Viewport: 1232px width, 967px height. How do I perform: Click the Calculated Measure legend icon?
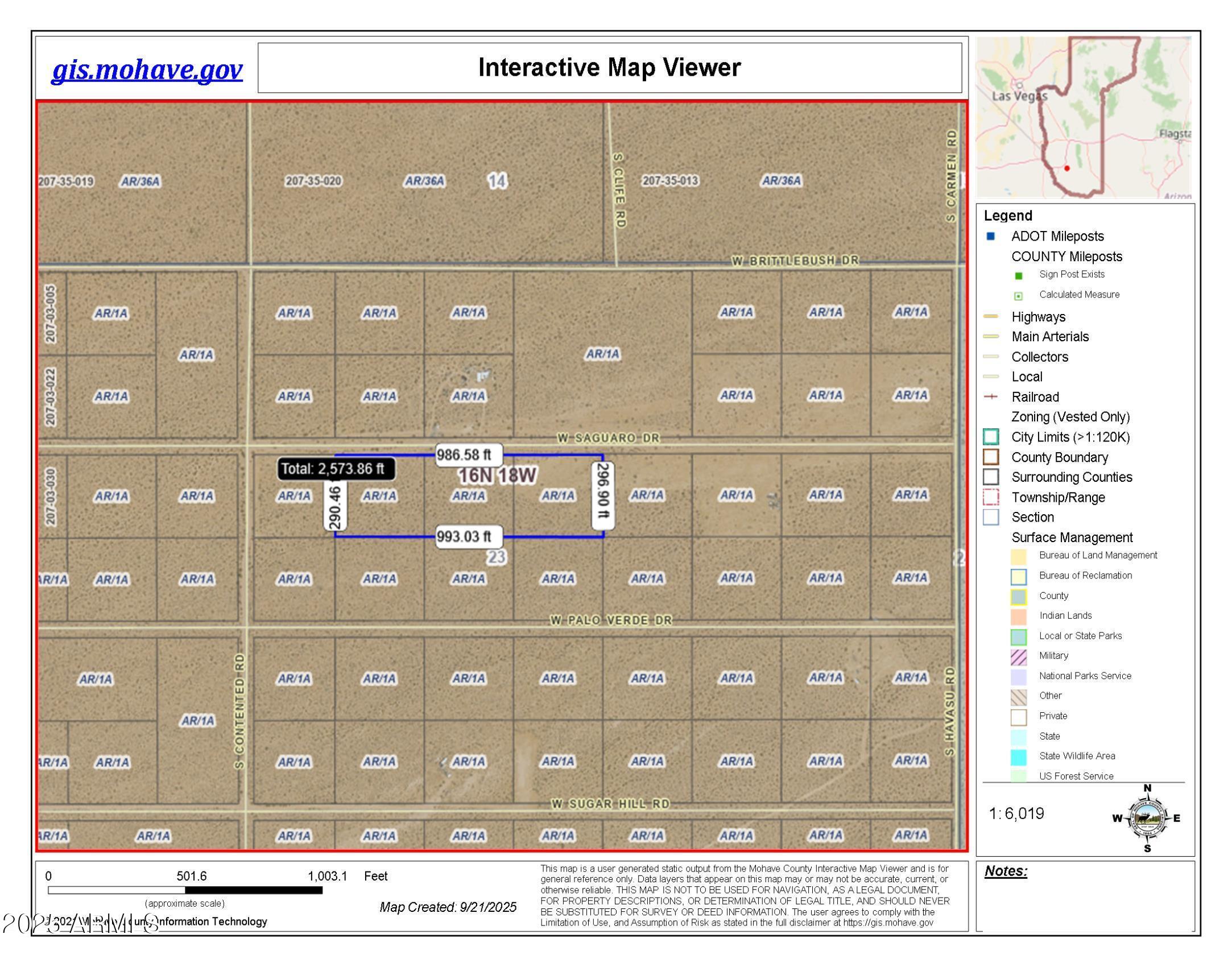[1019, 296]
